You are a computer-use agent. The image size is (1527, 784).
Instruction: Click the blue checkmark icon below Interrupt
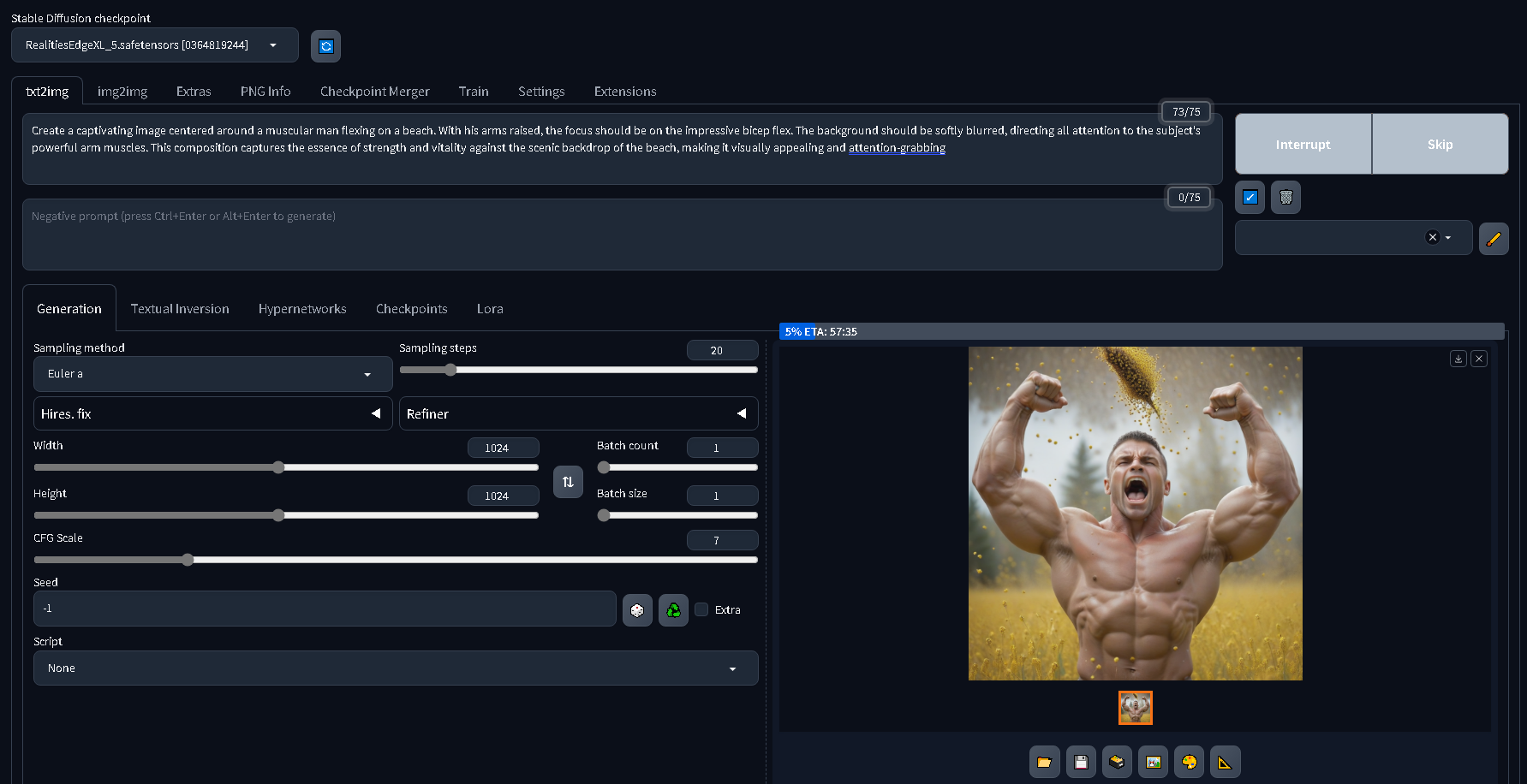point(1250,198)
